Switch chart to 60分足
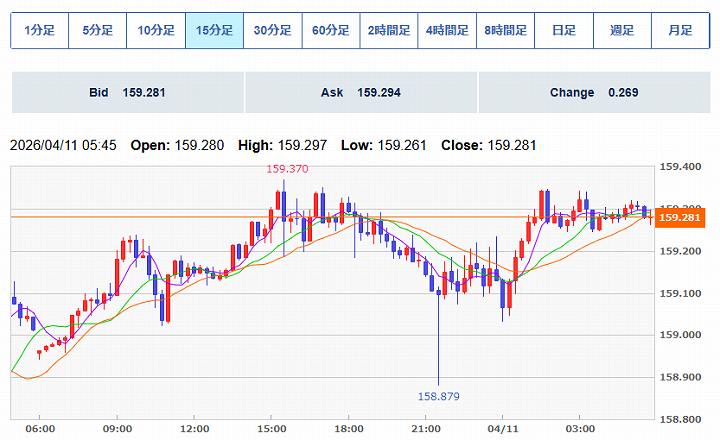Viewport: 720px width, 440px height. tap(331, 31)
